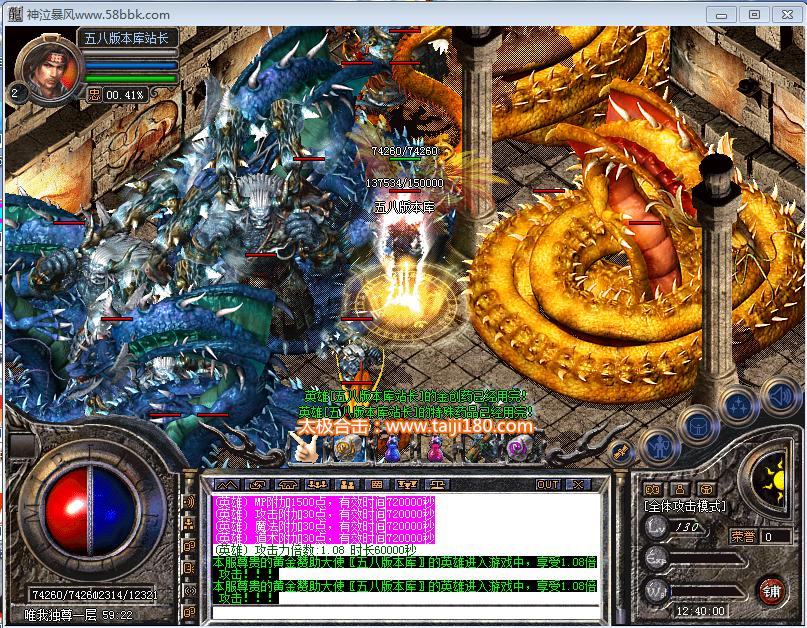Screen dimensions: 807x628
Task: Click the hero's grey experience bar
Action: (x=131, y=53)
